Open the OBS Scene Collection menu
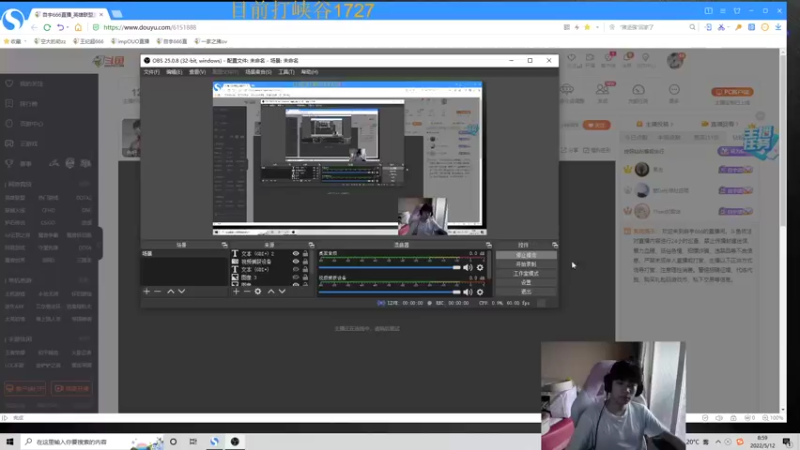800x450 pixels. tap(258, 72)
